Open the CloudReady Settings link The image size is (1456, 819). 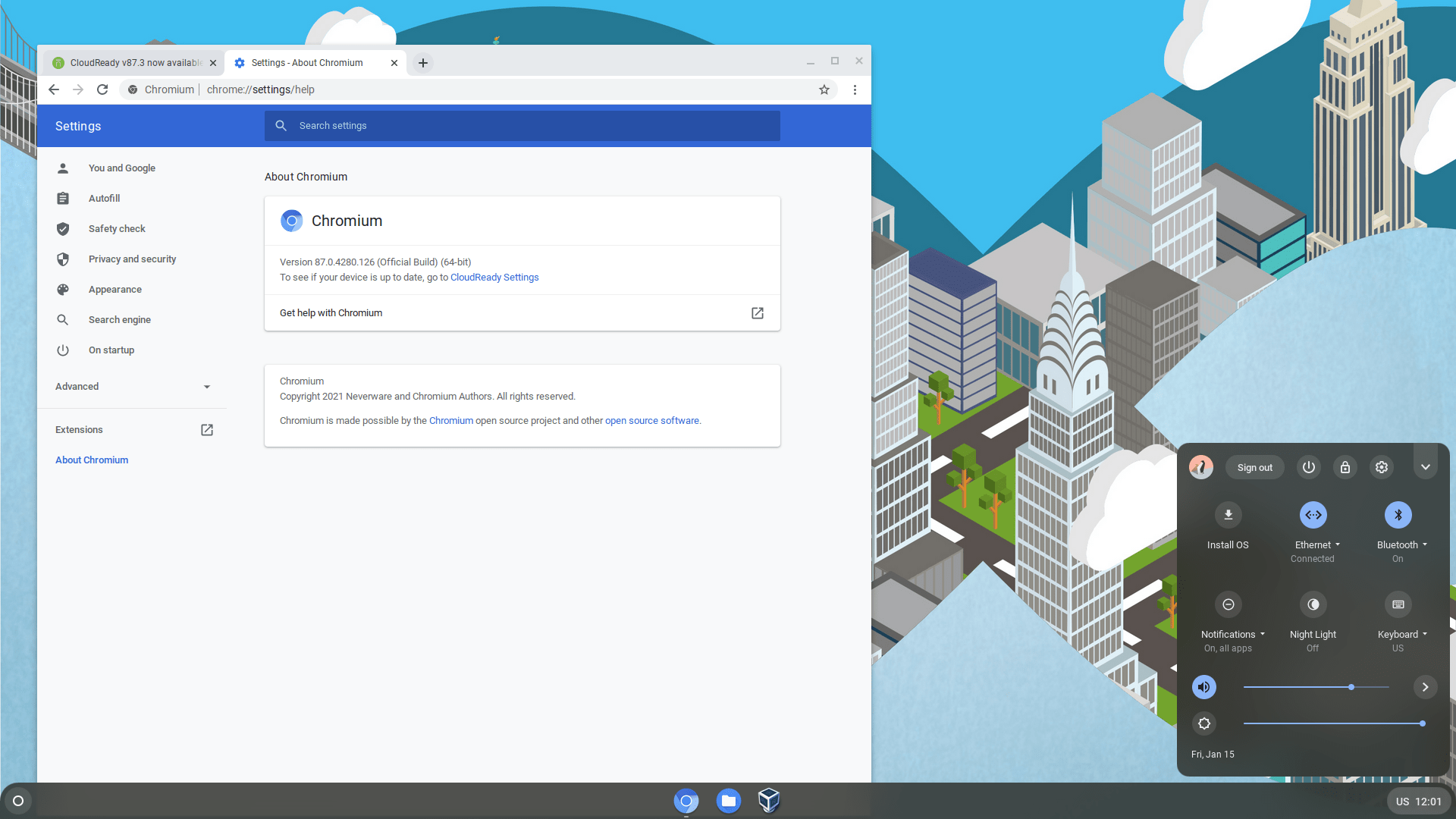point(494,278)
